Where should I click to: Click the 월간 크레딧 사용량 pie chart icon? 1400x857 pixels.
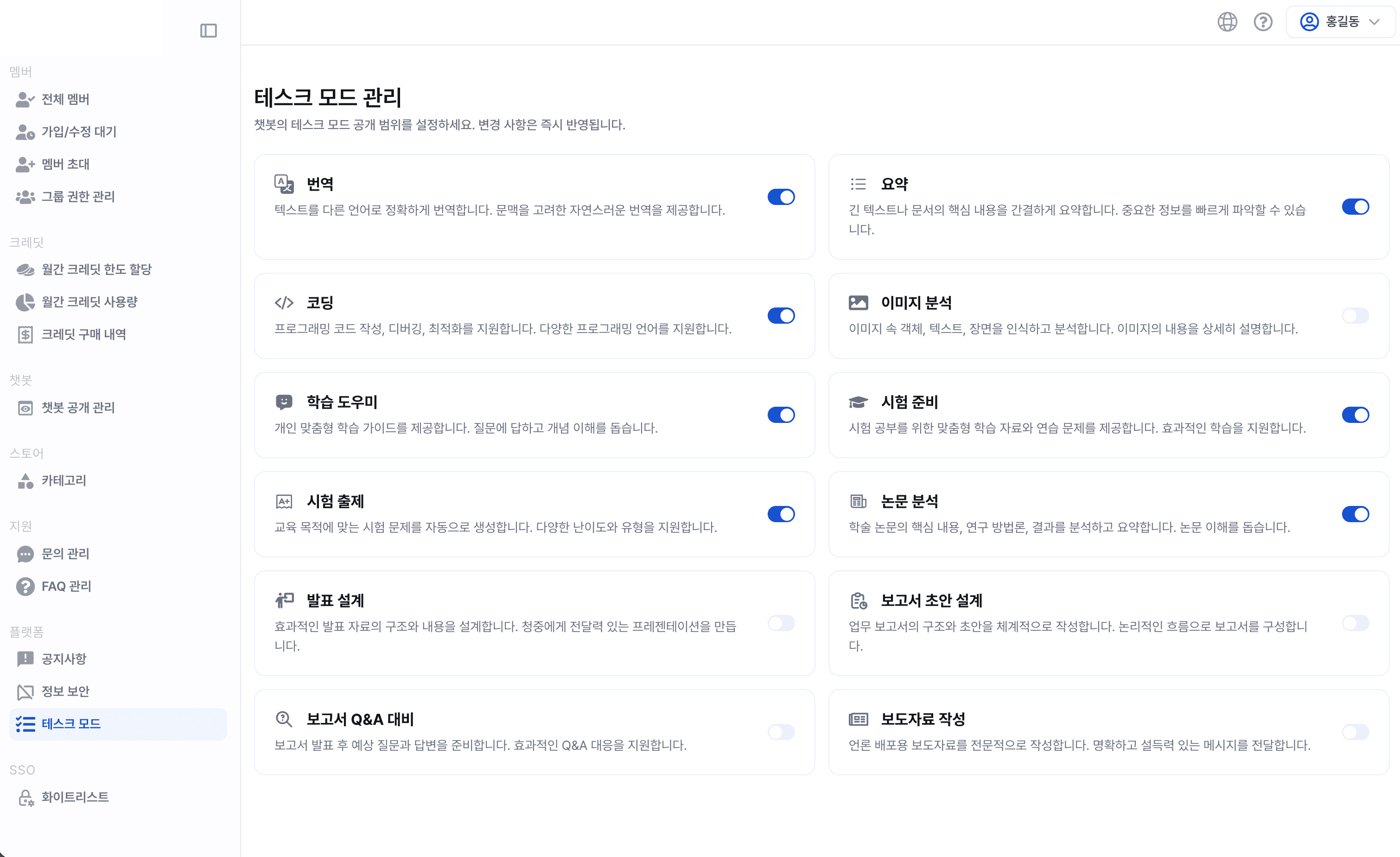[x=25, y=302]
